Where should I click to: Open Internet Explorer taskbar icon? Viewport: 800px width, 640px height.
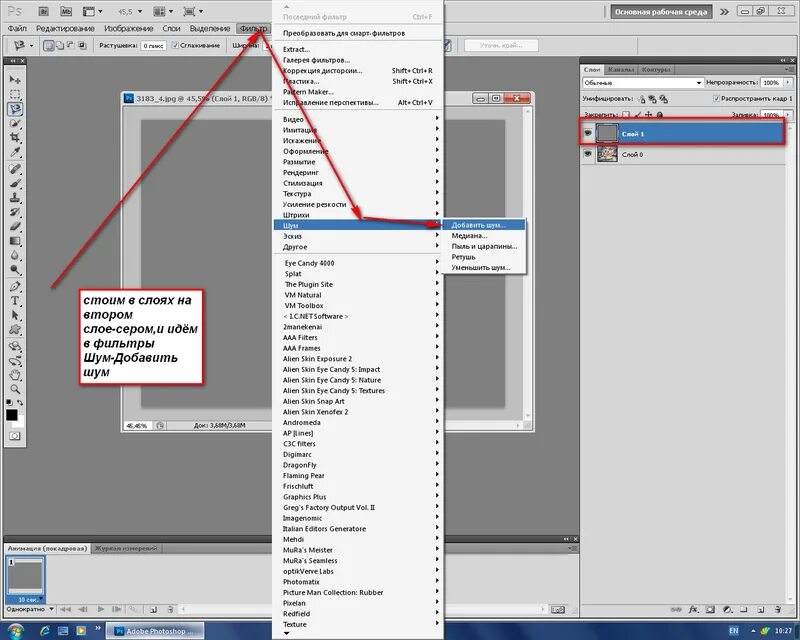click(45, 631)
